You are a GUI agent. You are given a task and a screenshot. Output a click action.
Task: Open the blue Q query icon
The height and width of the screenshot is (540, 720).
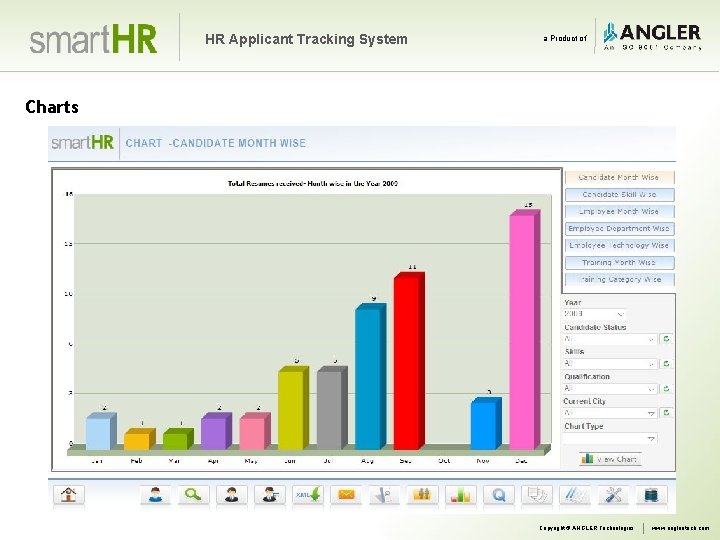tap(498, 495)
